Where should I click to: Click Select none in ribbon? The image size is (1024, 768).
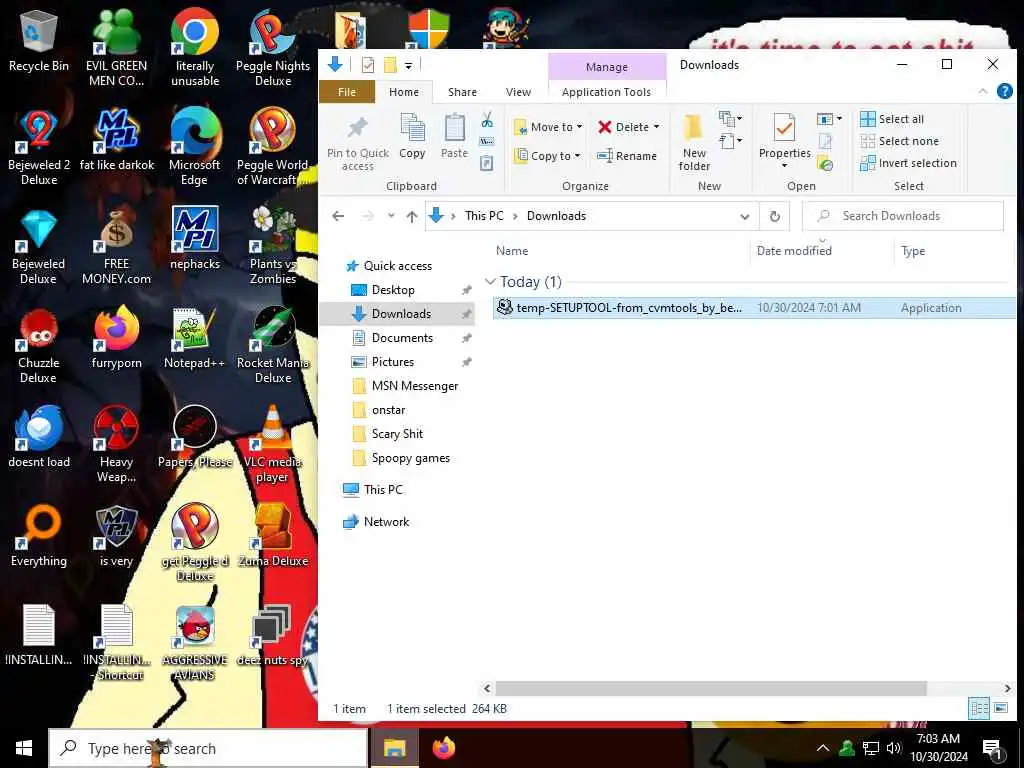(x=899, y=141)
